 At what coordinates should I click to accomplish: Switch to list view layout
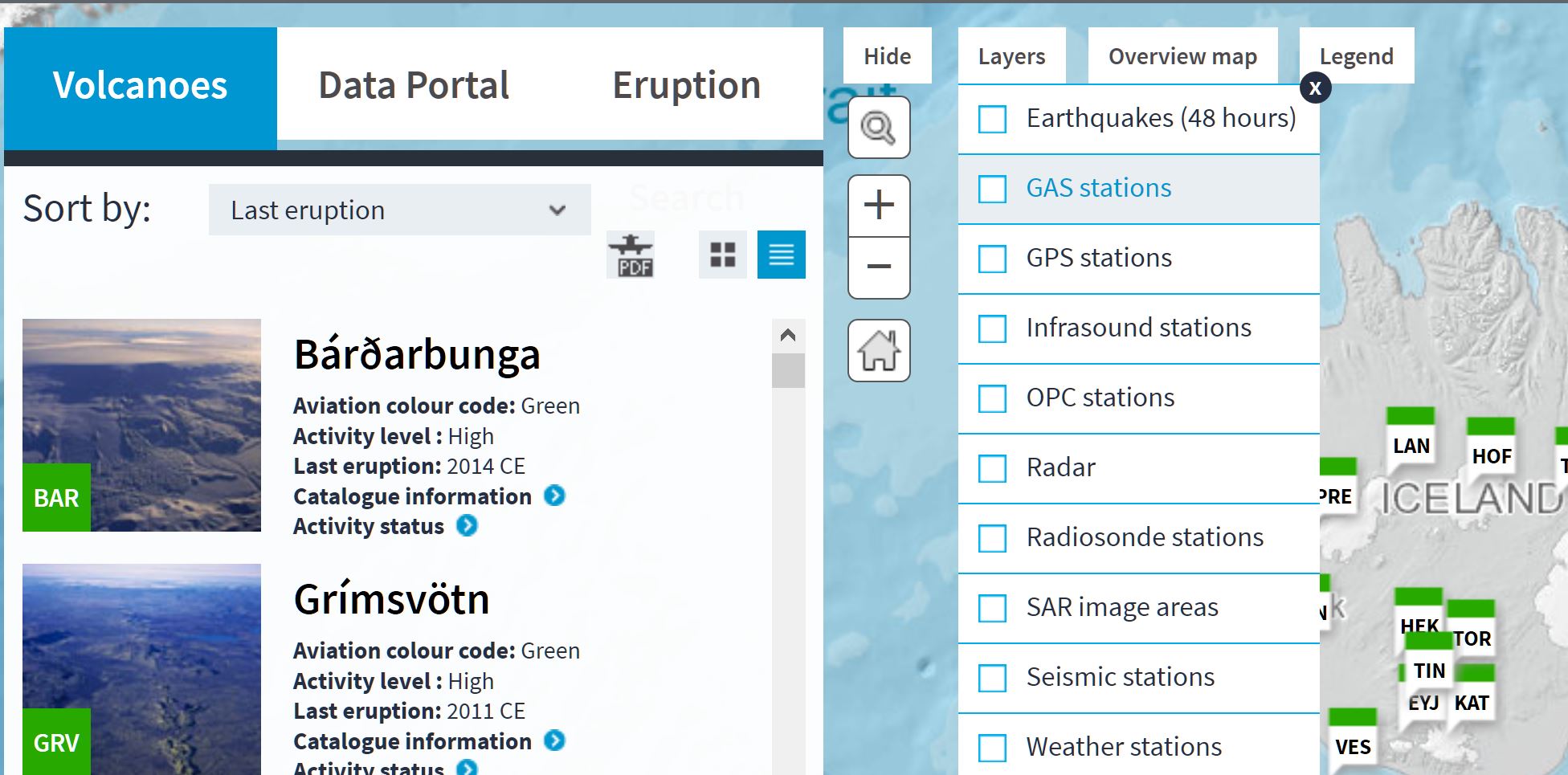781,255
